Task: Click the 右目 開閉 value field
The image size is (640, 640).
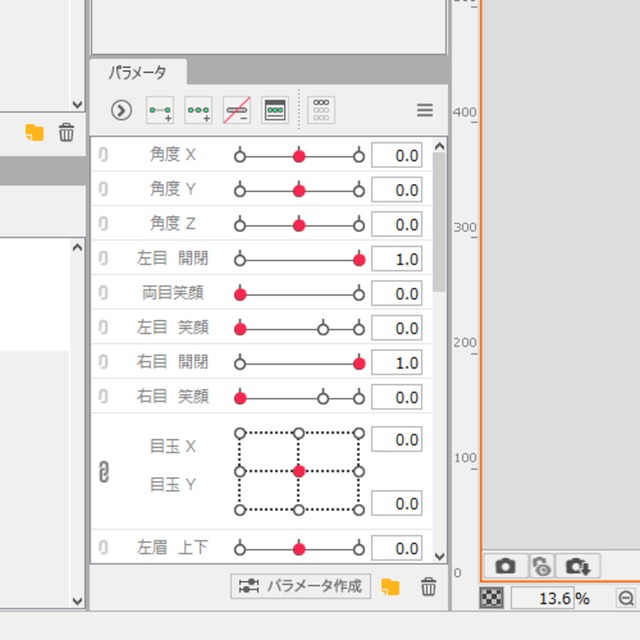Action: pyautogui.click(x=397, y=362)
